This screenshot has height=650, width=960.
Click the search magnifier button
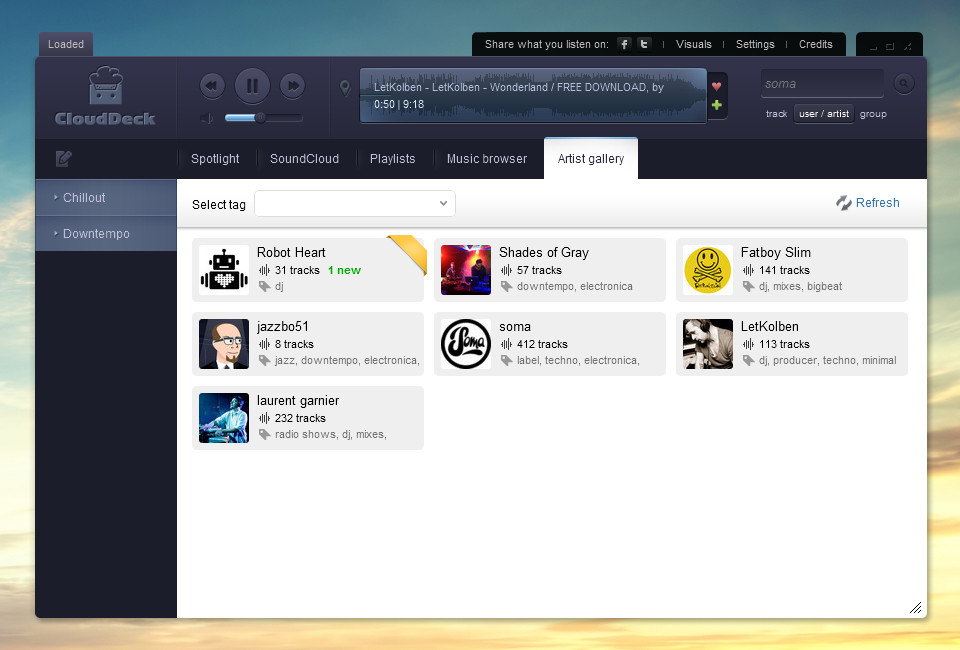904,83
